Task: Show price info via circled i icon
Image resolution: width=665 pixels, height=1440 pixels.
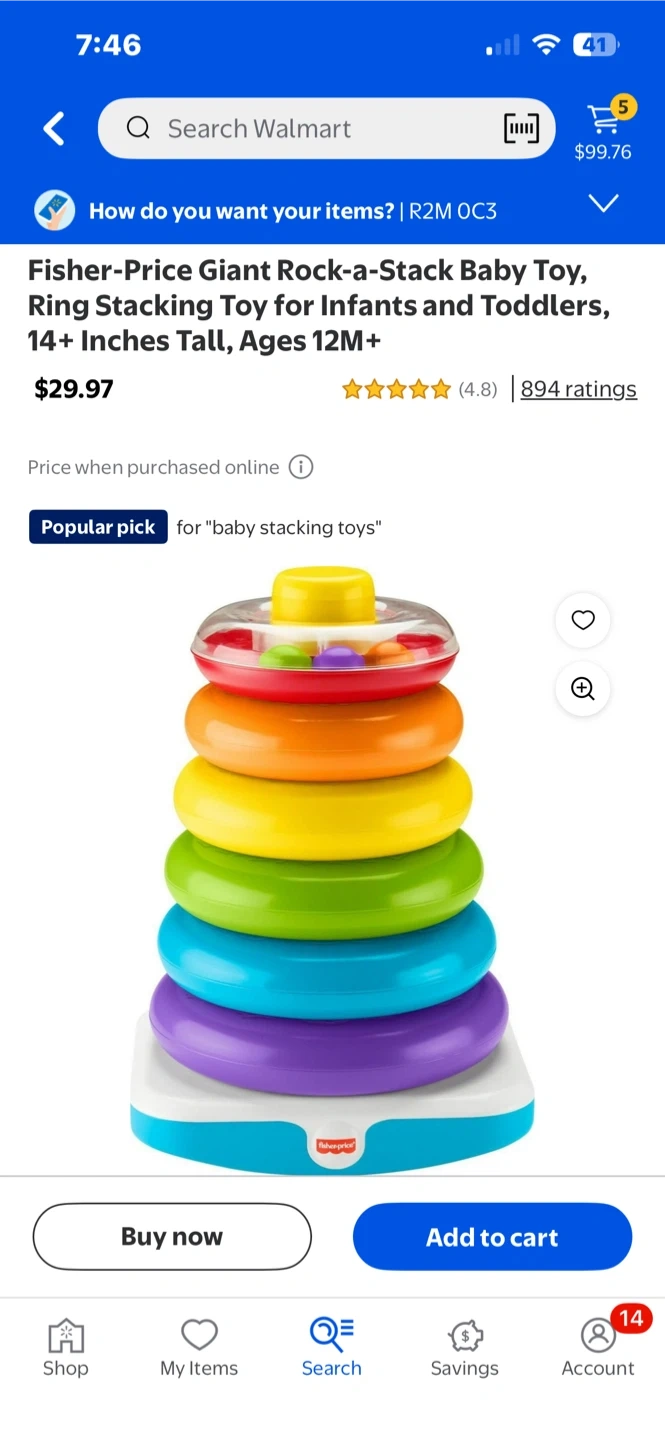Action: click(301, 467)
